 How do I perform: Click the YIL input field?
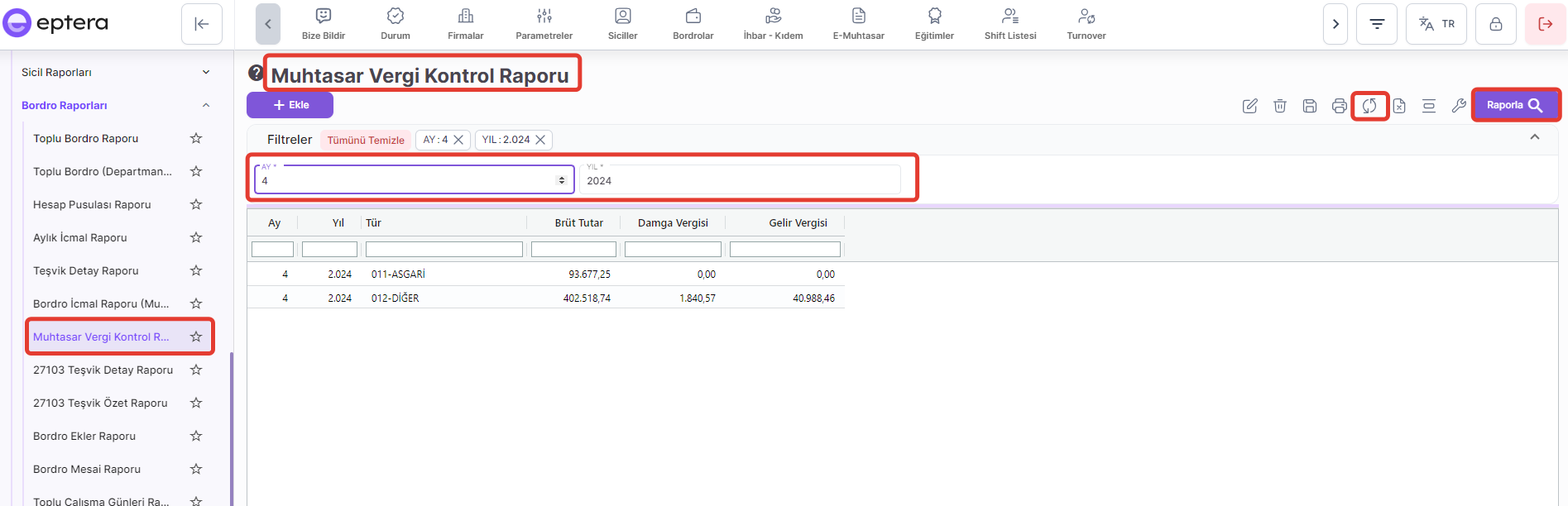point(740,180)
